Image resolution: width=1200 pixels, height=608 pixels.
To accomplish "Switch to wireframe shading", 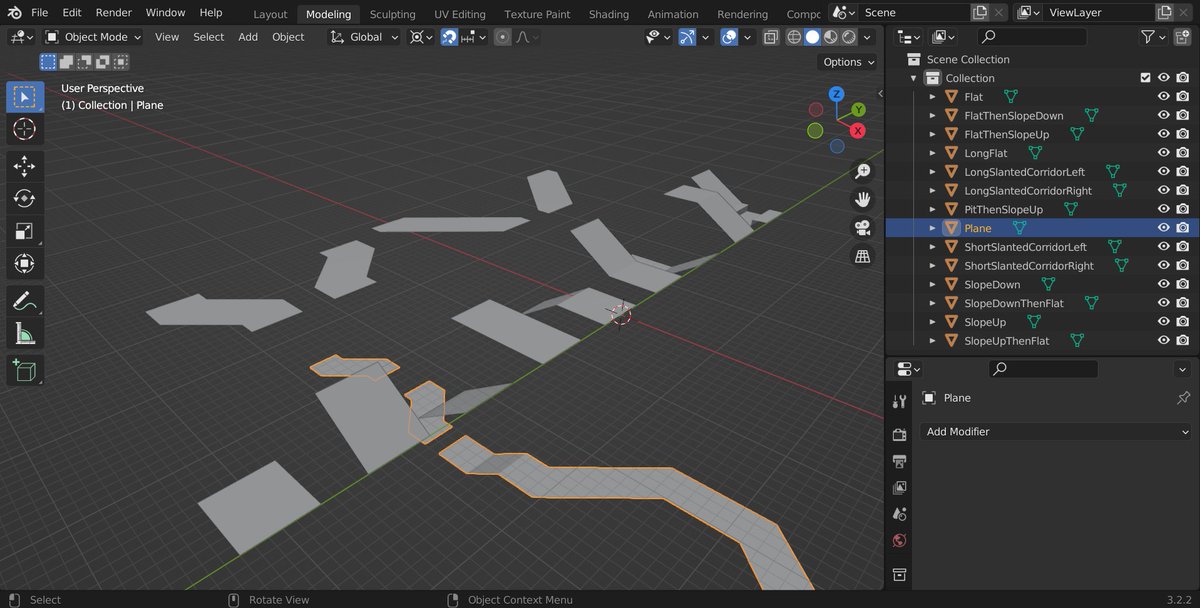I will tap(794, 37).
